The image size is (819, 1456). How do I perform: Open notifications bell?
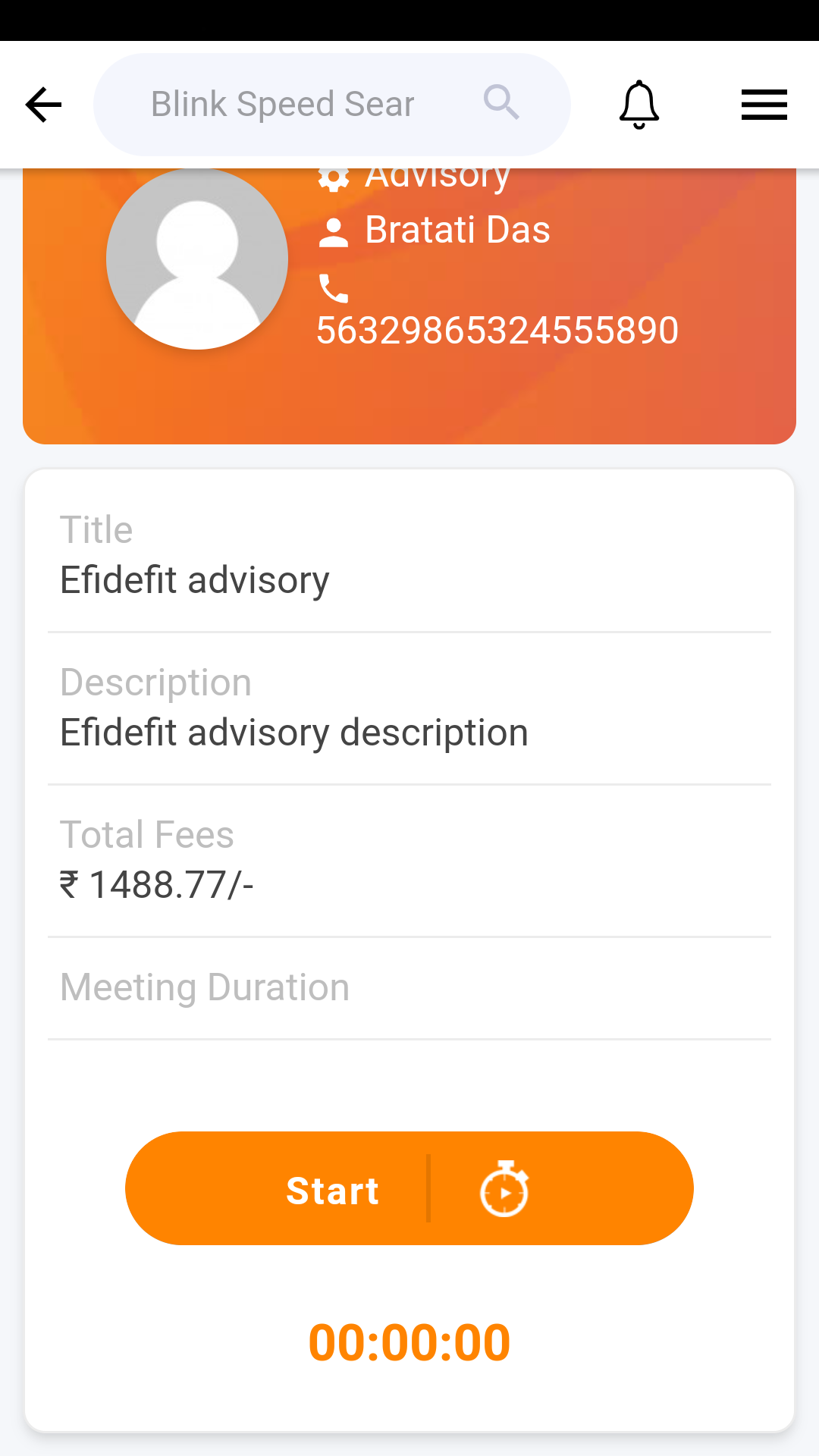click(639, 105)
